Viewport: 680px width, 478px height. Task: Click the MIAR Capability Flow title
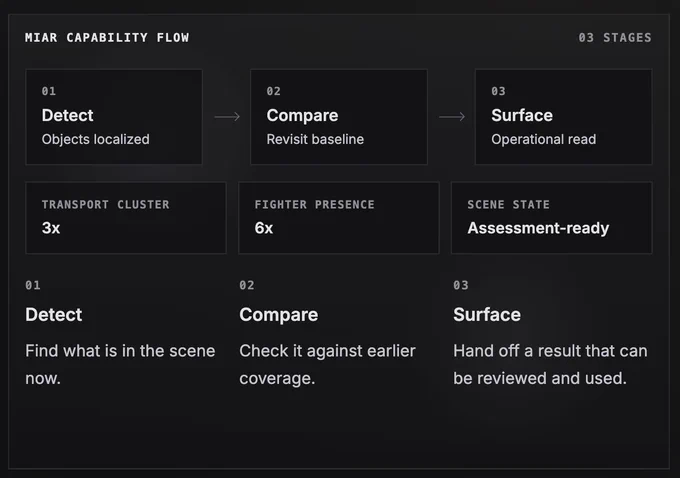click(107, 38)
